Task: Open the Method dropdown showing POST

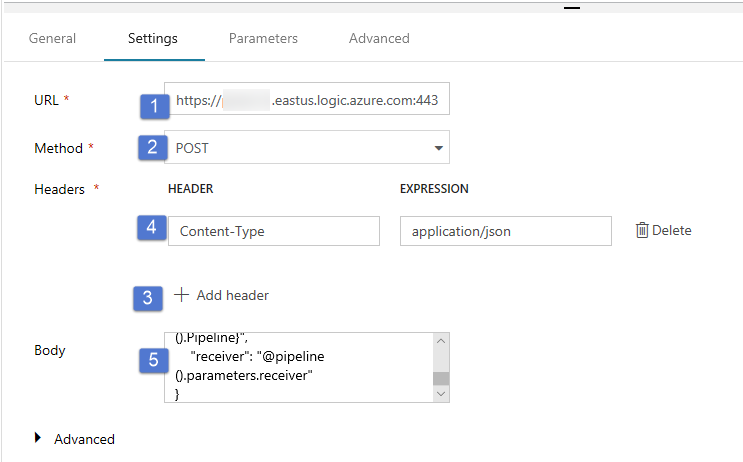Action: [300, 148]
